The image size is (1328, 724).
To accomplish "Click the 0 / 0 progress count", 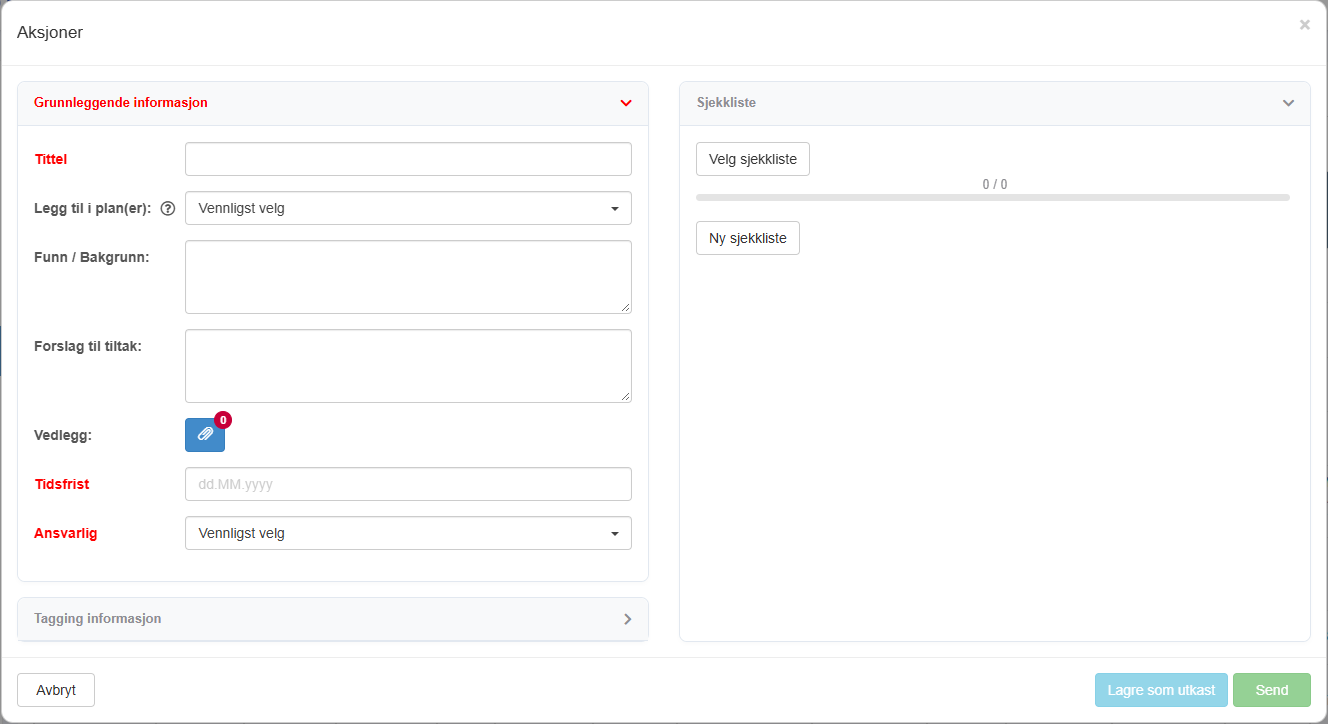I will [x=995, y=184].
